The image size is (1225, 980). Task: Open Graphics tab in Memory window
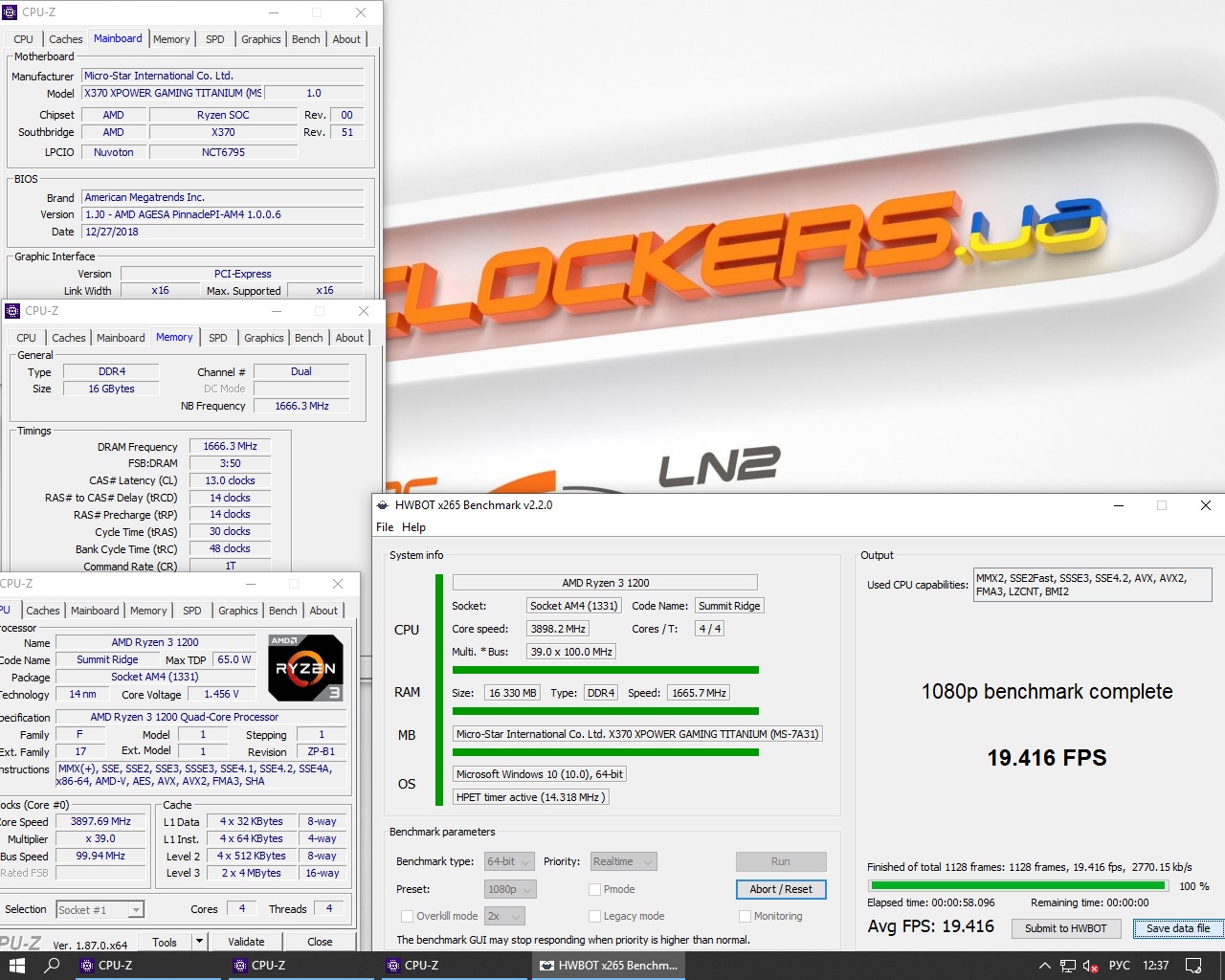click(x=264, y=338)
